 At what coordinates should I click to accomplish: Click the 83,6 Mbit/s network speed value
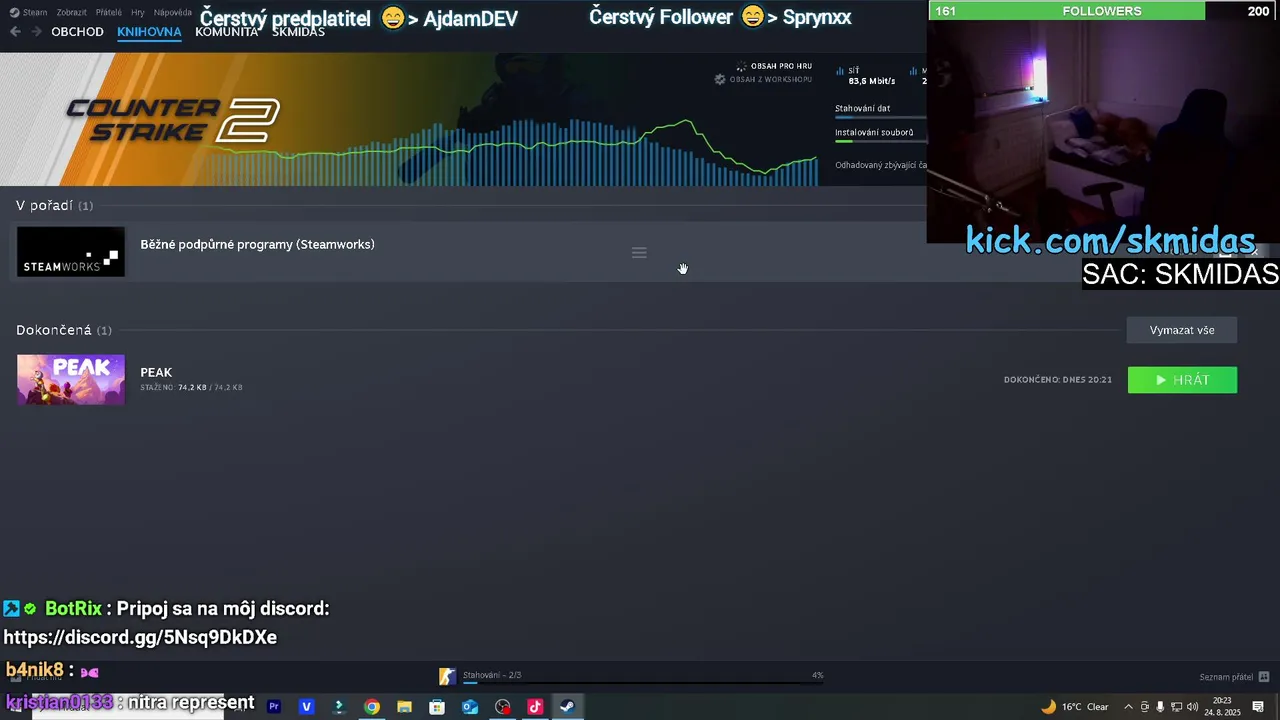click(871, 81)
